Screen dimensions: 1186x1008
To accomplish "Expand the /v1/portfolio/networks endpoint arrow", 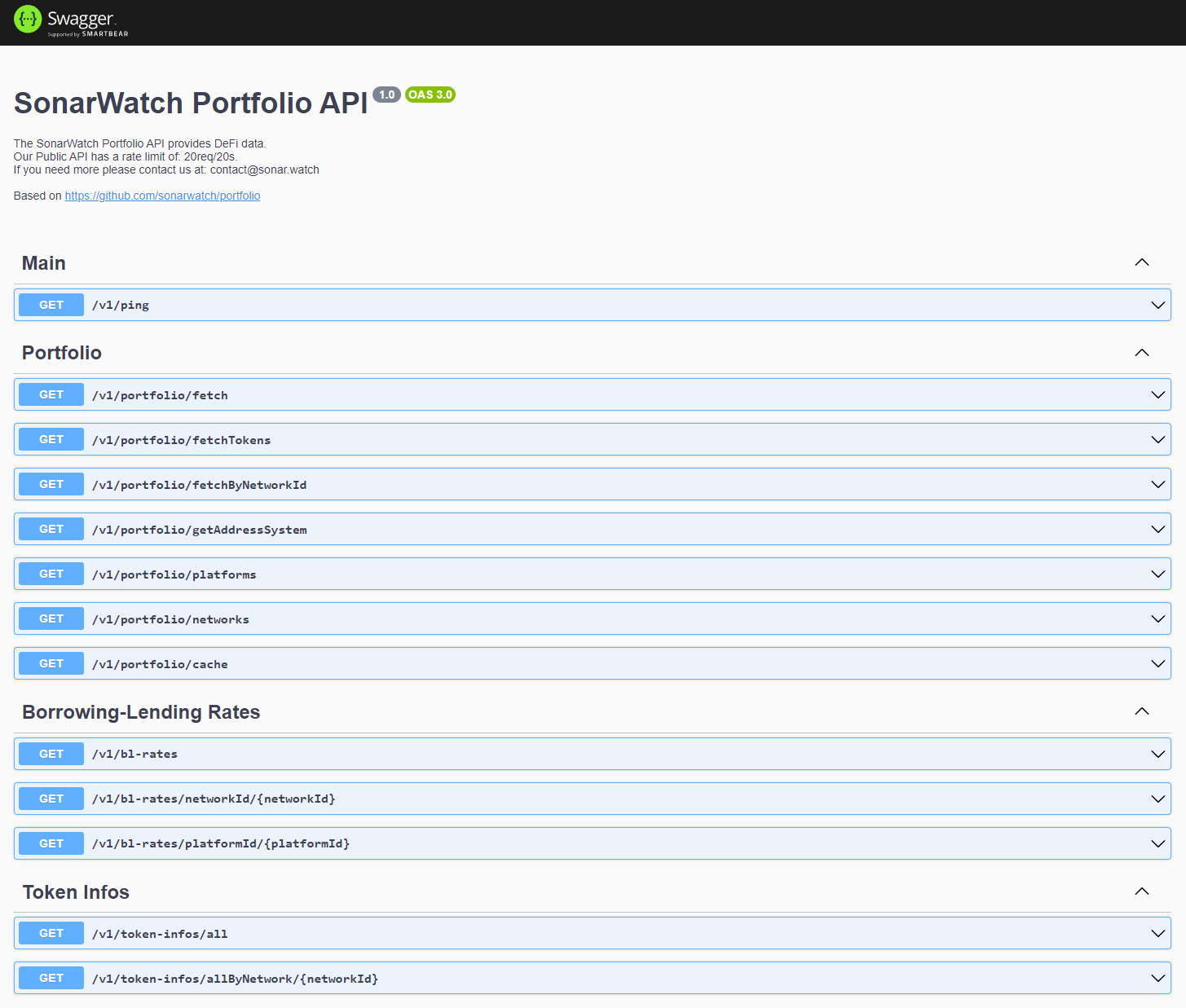I will coord(1157,618).
